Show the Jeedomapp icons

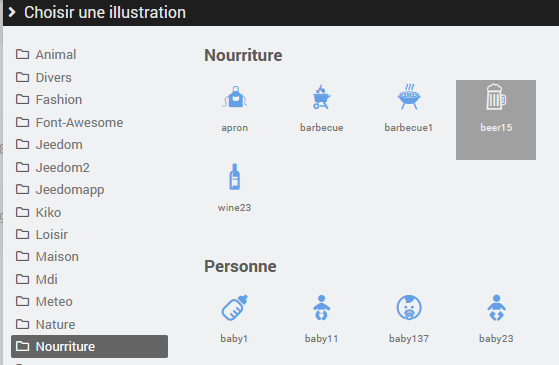click(60, 190)
